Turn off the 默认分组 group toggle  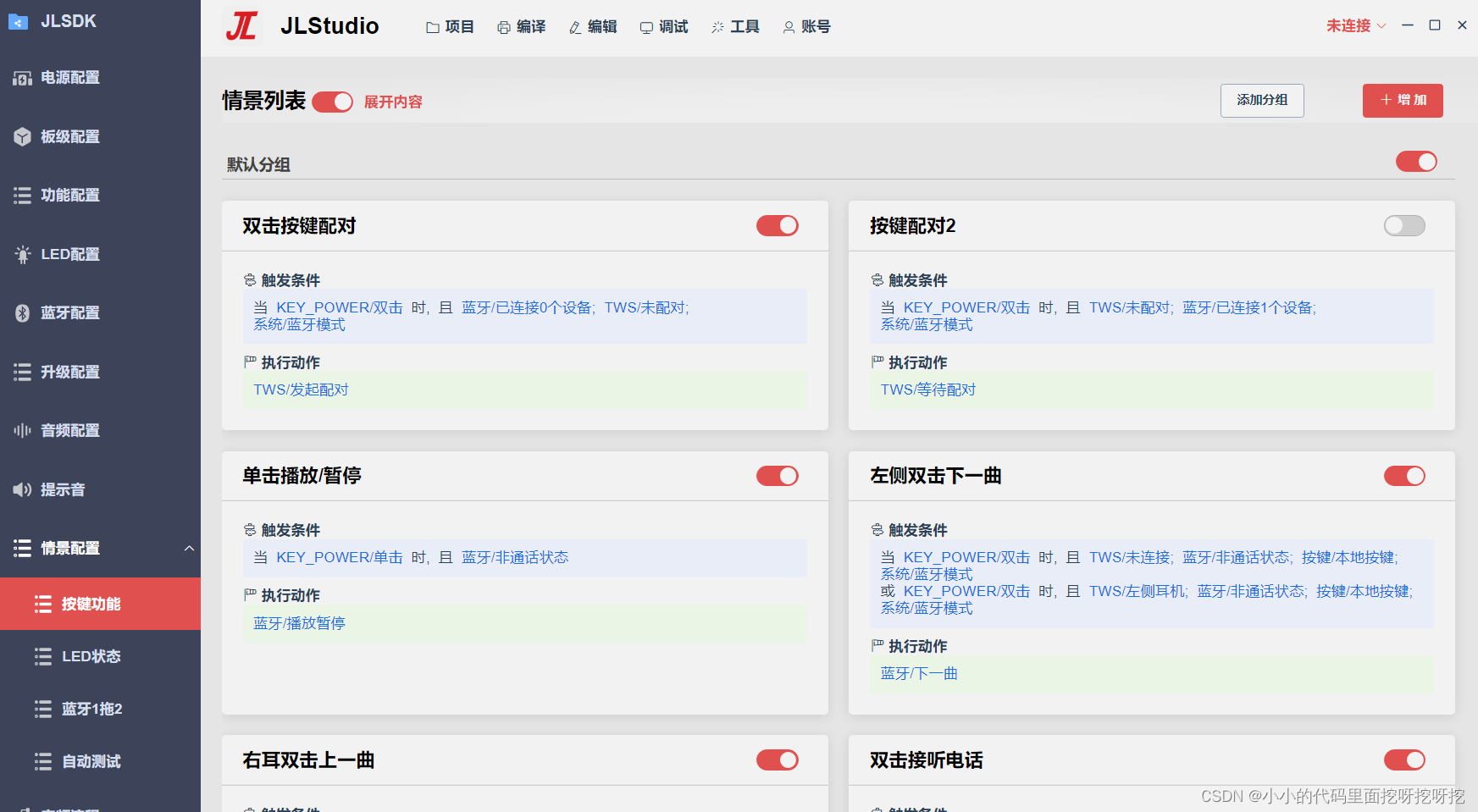coord(1415,162)
